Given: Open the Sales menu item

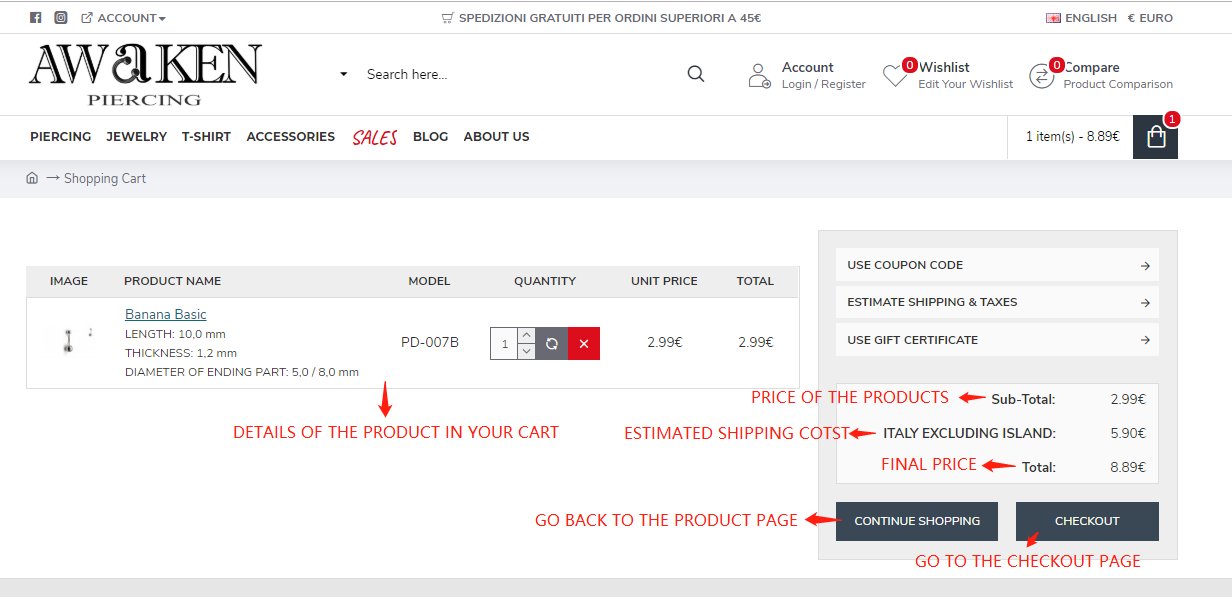Looking at the screenshot, I should (374, 137).
